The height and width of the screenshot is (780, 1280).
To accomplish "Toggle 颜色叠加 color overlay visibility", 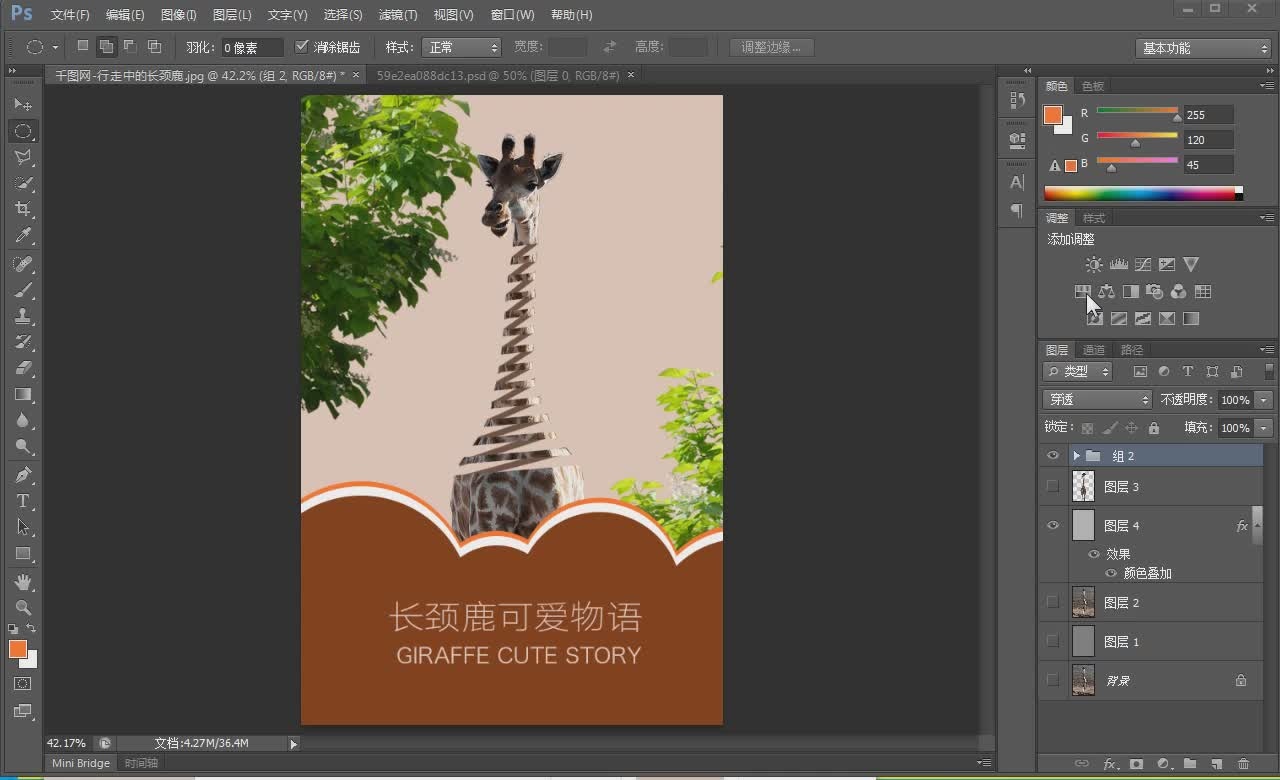I will [x=1111, y=573].
